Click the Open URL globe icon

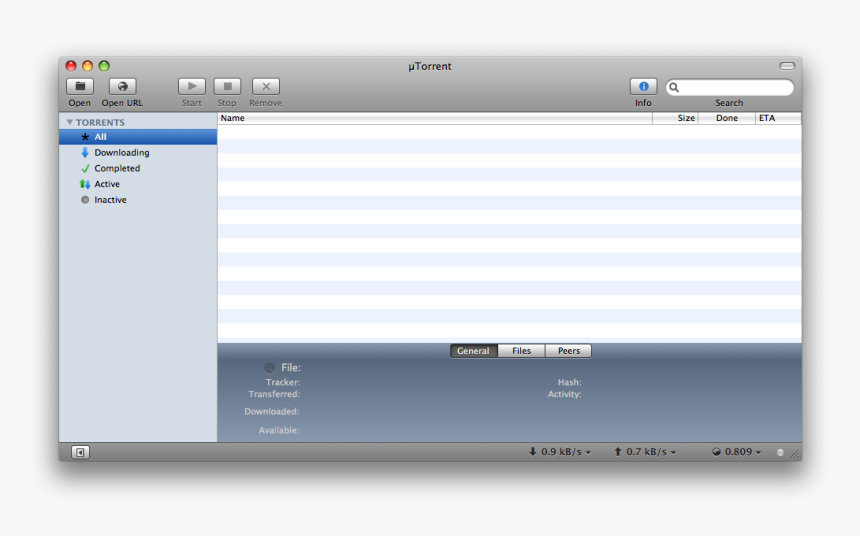coord(122,87)
